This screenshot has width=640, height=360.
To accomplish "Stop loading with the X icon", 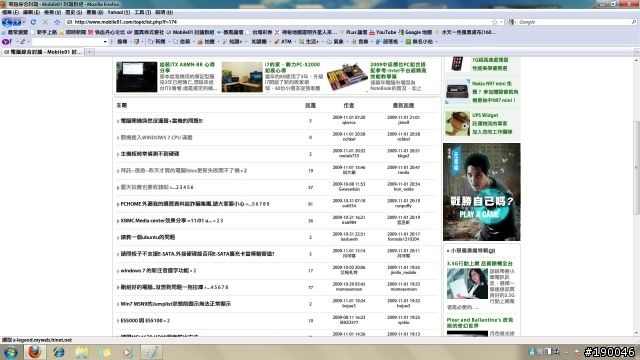I will pos(45,22).
